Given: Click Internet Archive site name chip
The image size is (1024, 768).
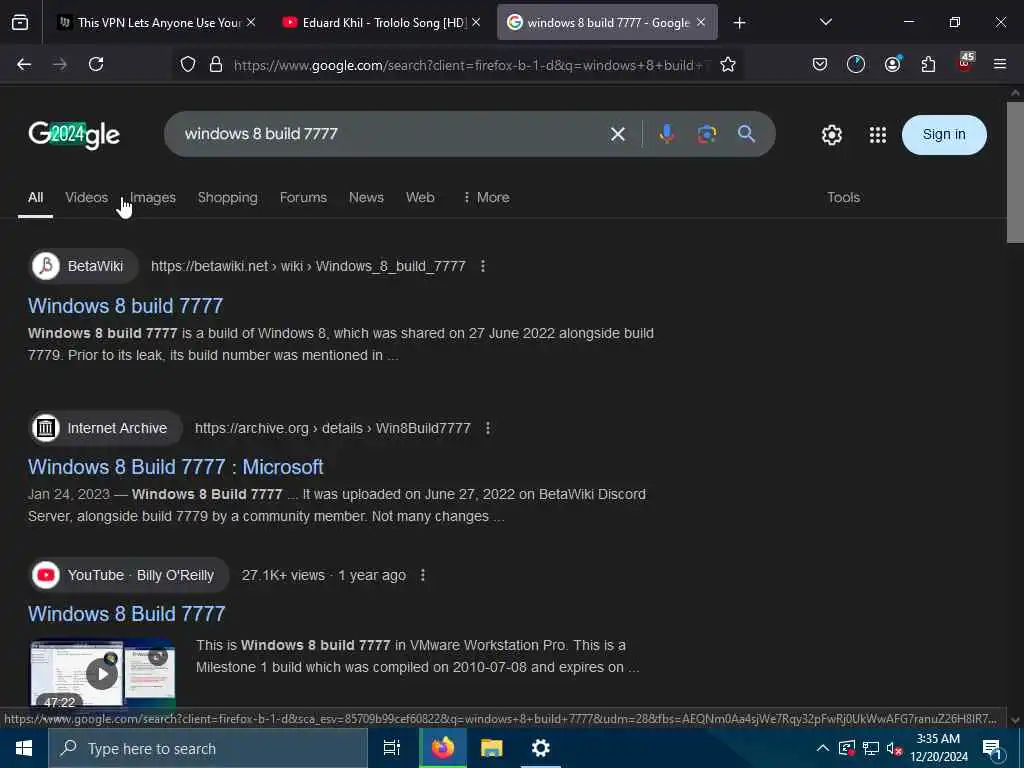Looking at the screenshot, I should coord(105,428).
